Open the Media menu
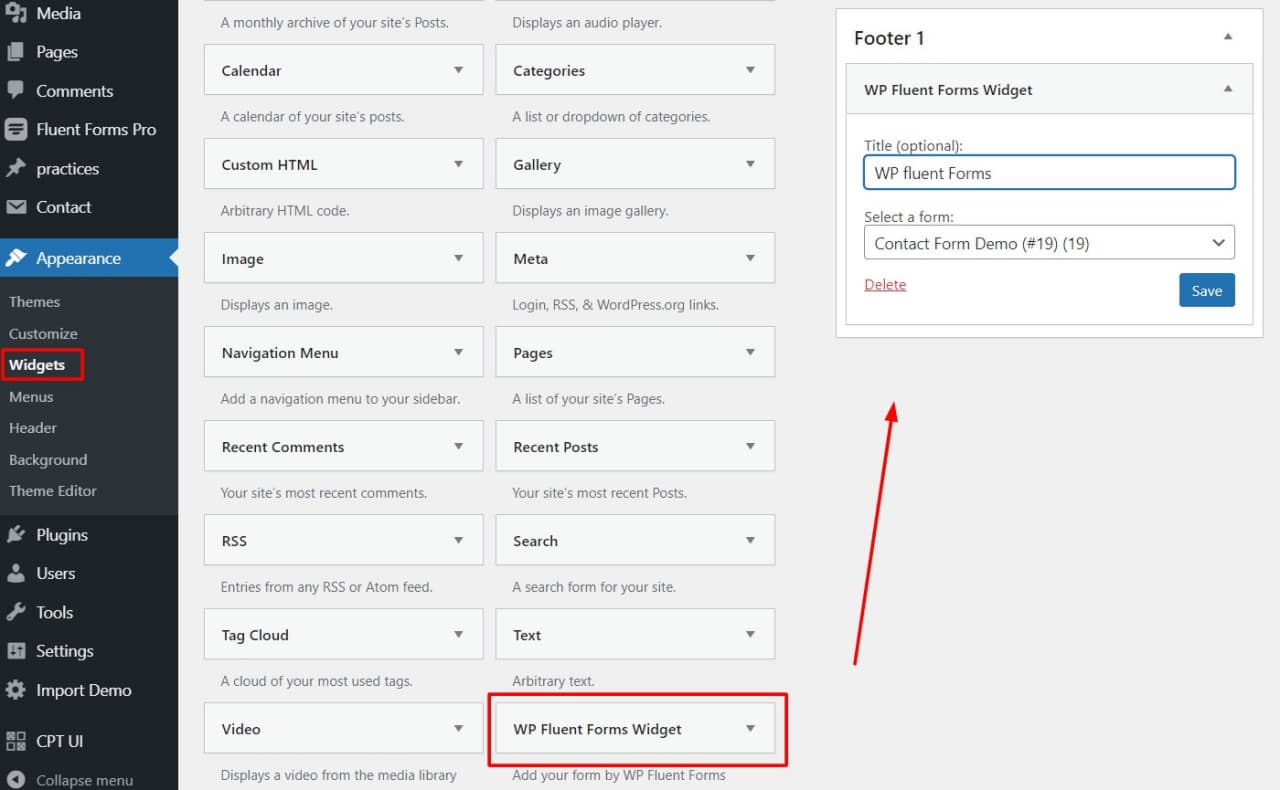 click(58, 14)
